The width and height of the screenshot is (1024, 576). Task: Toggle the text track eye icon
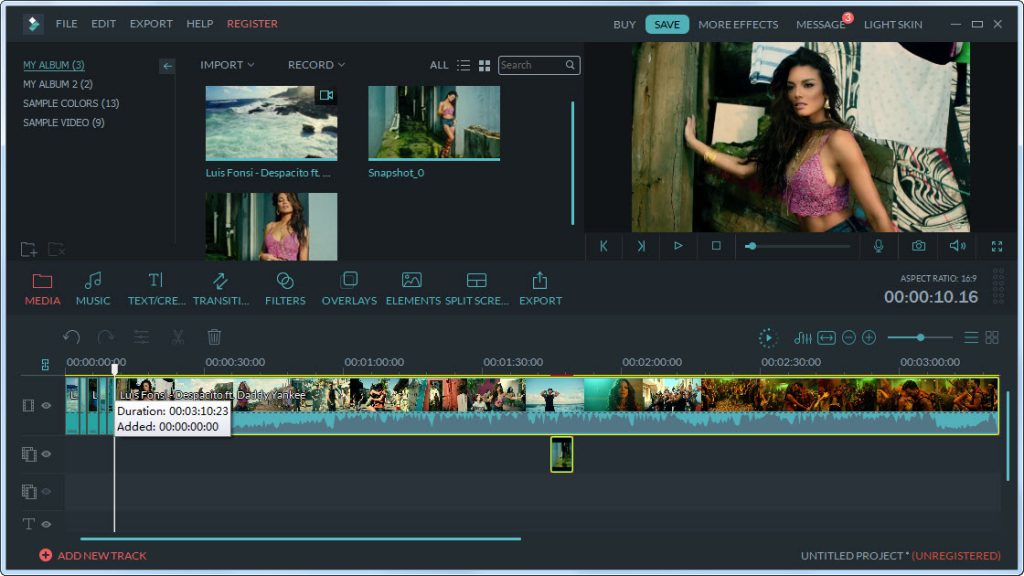pos(46,524)
